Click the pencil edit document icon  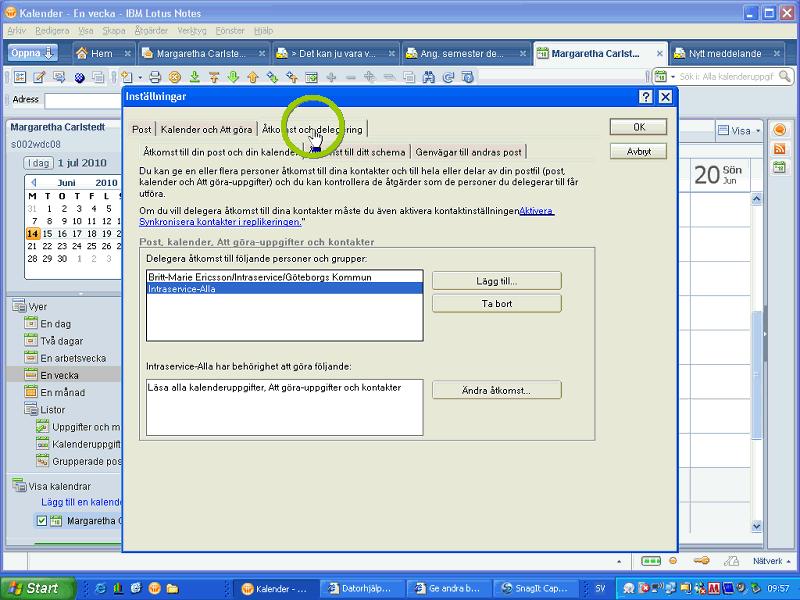pos(39,77)
